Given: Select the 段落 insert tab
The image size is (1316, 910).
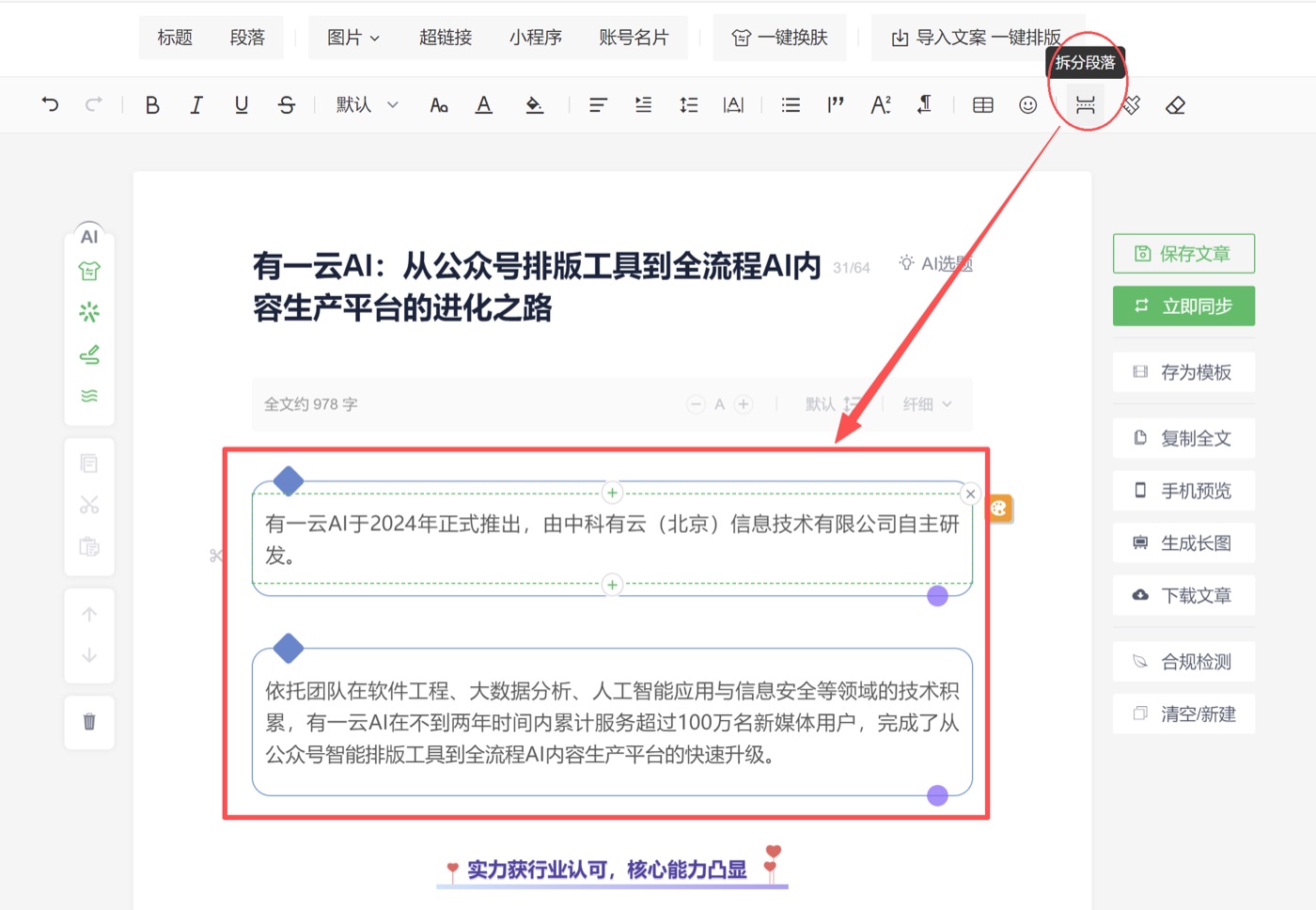Looking at the screenshot, I should [x=247, y=38].
